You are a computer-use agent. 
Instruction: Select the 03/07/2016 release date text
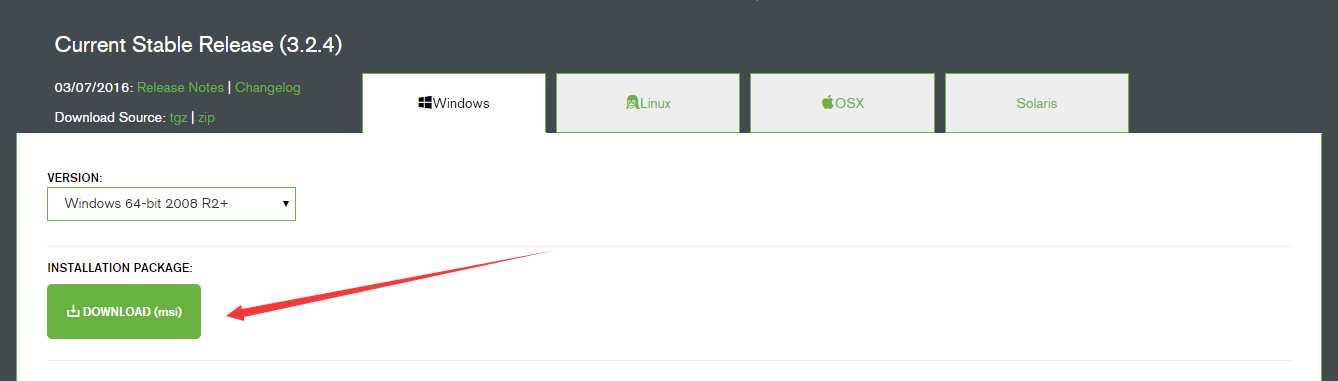click(x=94, y=87)
